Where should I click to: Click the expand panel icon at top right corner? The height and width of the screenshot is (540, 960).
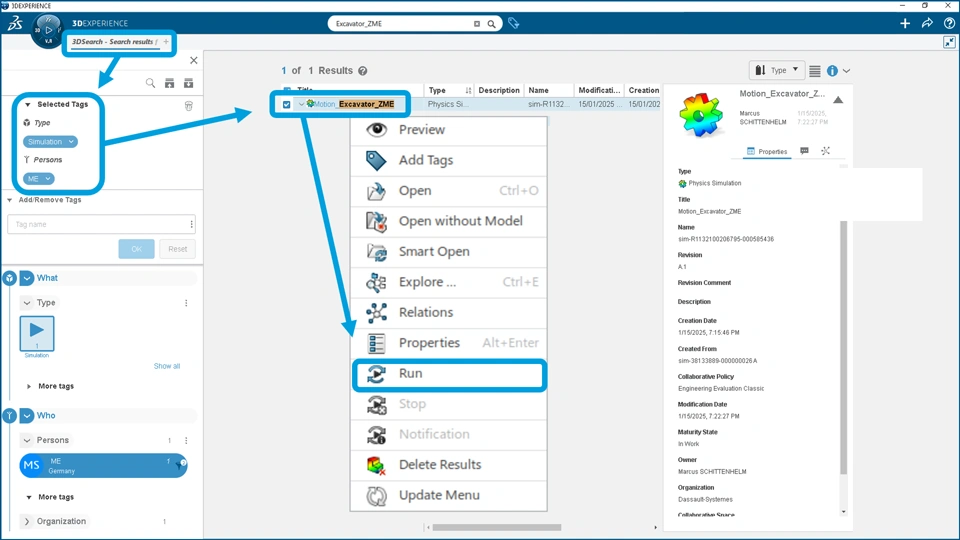(949, 42)
